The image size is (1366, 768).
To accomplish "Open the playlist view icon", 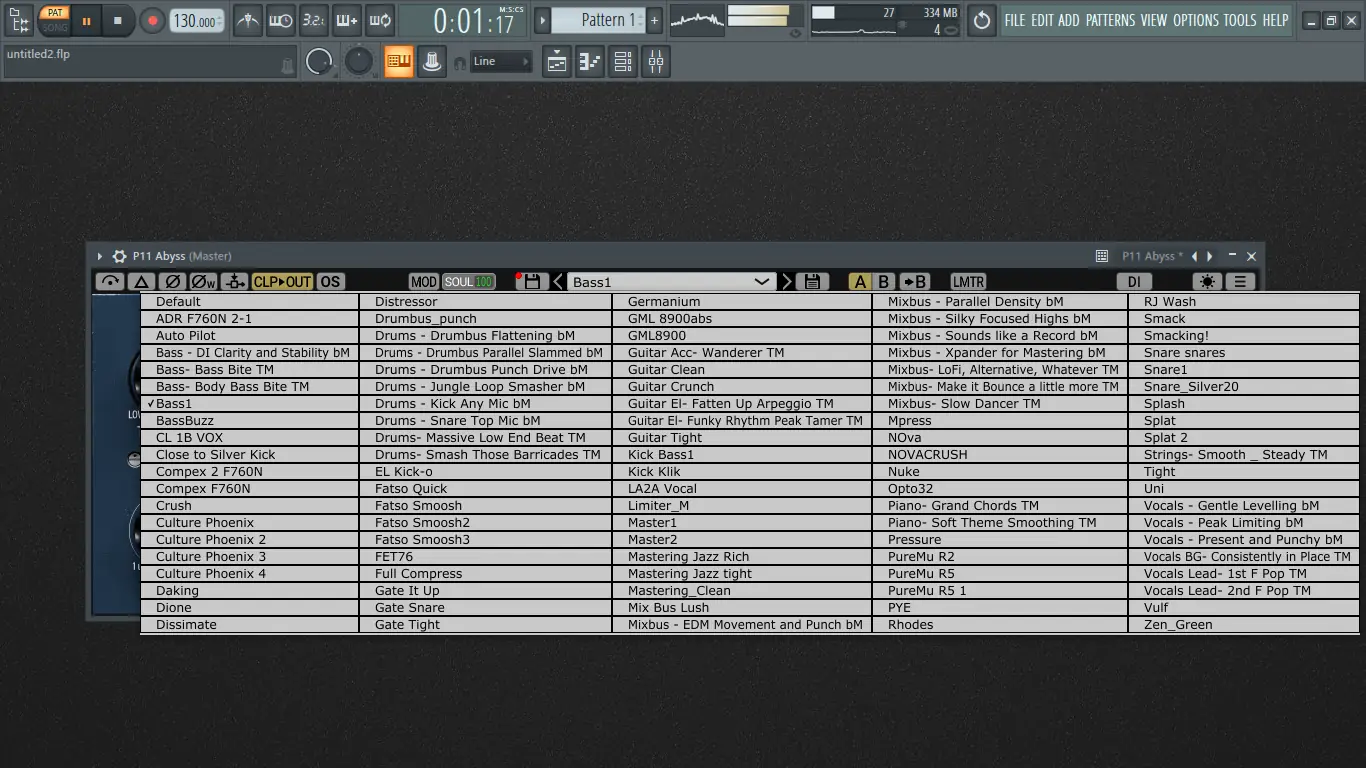I will [x=557, y=62].
